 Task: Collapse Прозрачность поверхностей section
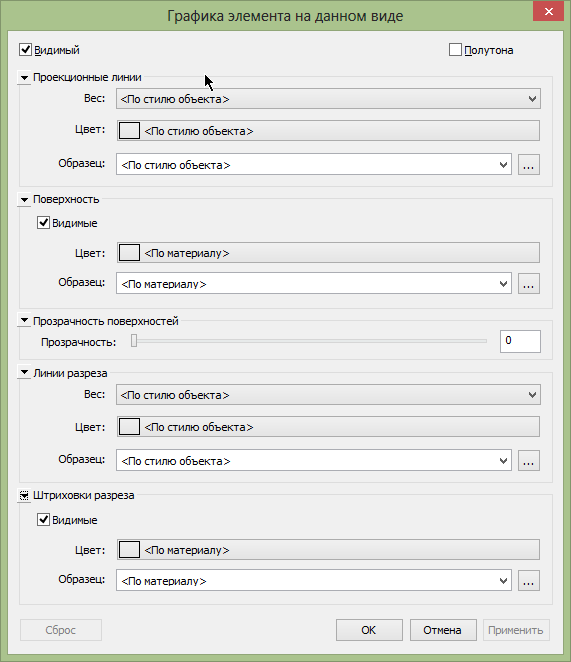(x=24, y=321)
